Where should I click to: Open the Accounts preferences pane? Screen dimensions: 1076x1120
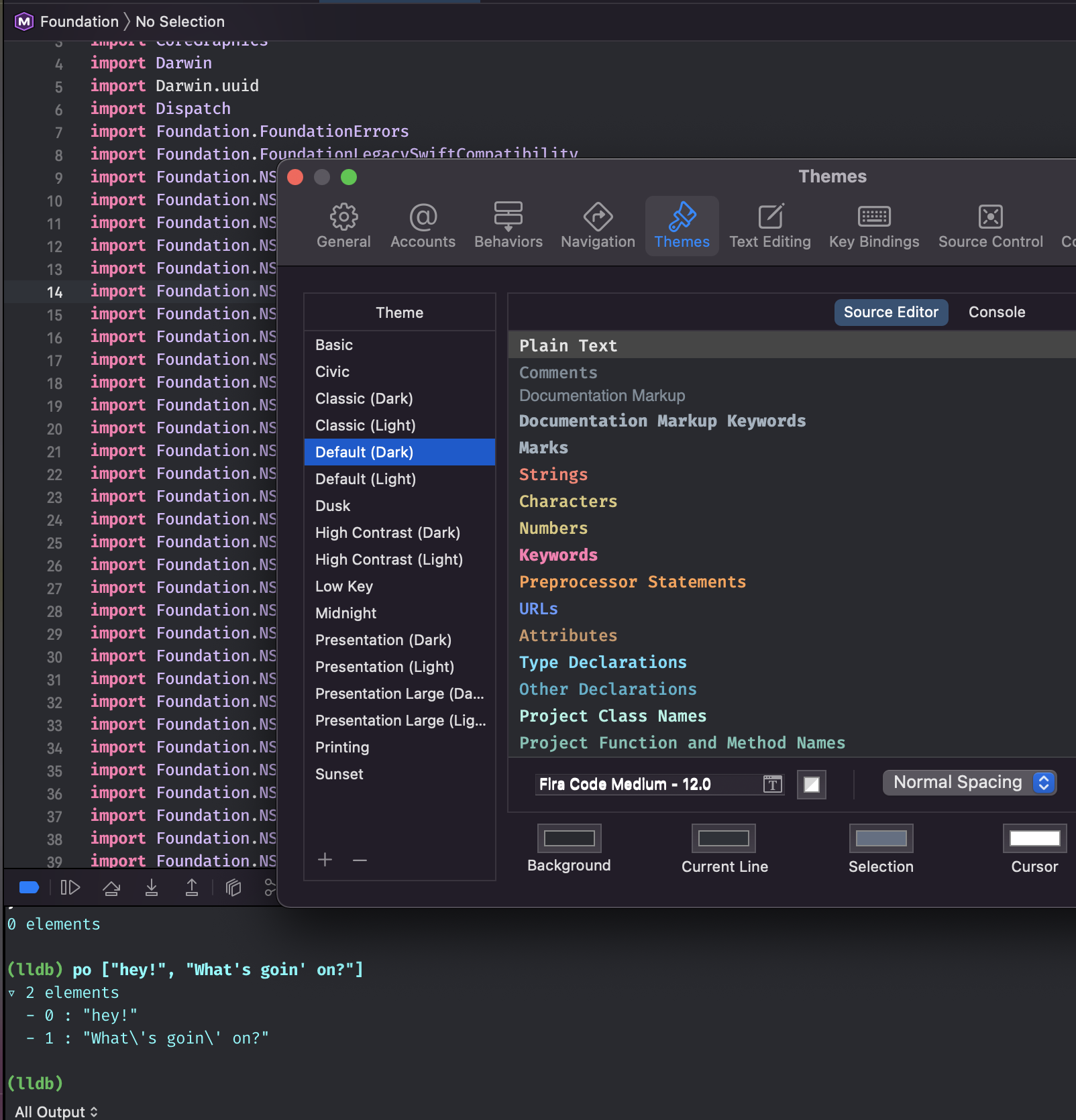point(423,226)
